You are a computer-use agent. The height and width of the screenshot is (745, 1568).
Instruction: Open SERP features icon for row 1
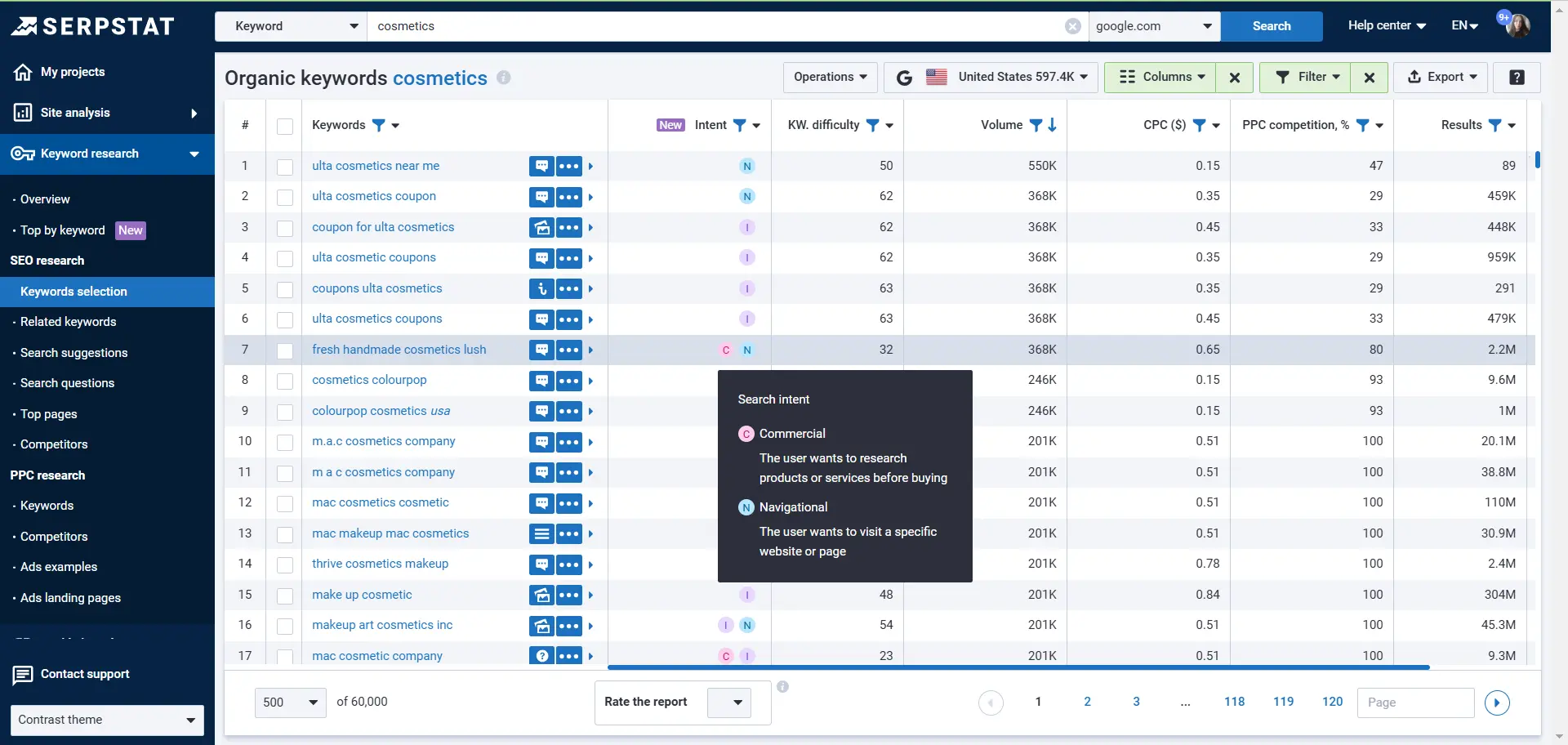coord(541,166)
